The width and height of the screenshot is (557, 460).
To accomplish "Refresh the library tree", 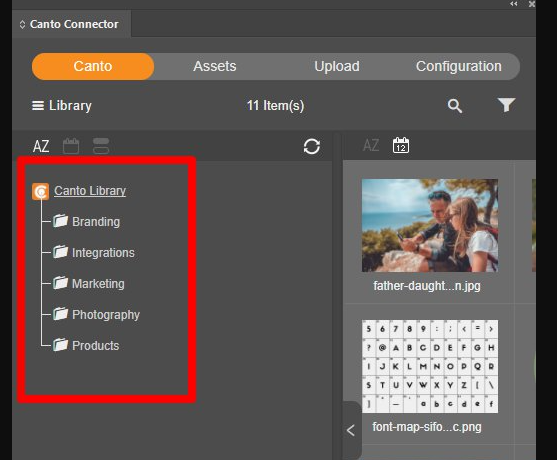I will tap(312, 146).
